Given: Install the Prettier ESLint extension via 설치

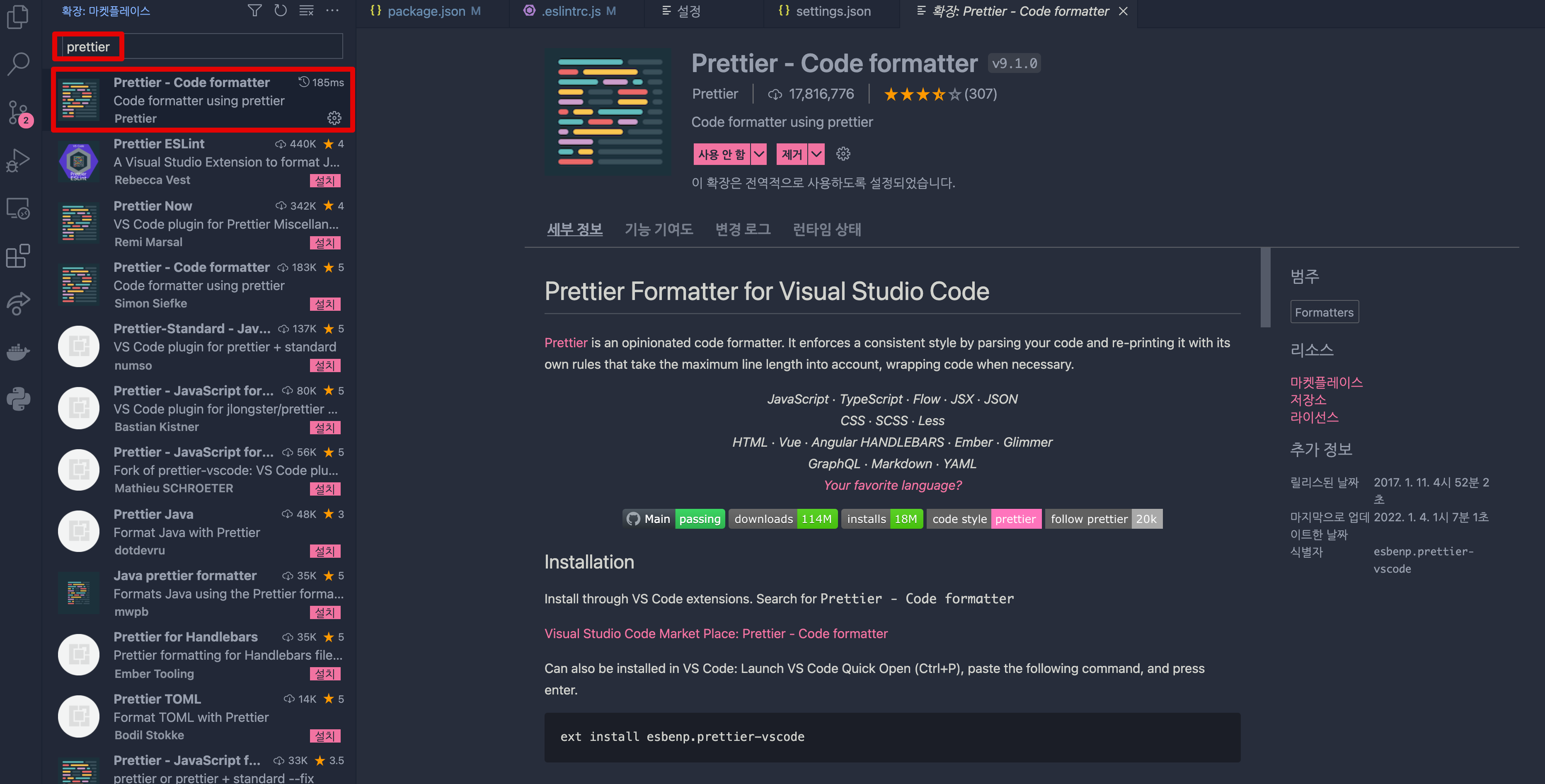Looking at the screenshot, I should click(x=326, y=180).
